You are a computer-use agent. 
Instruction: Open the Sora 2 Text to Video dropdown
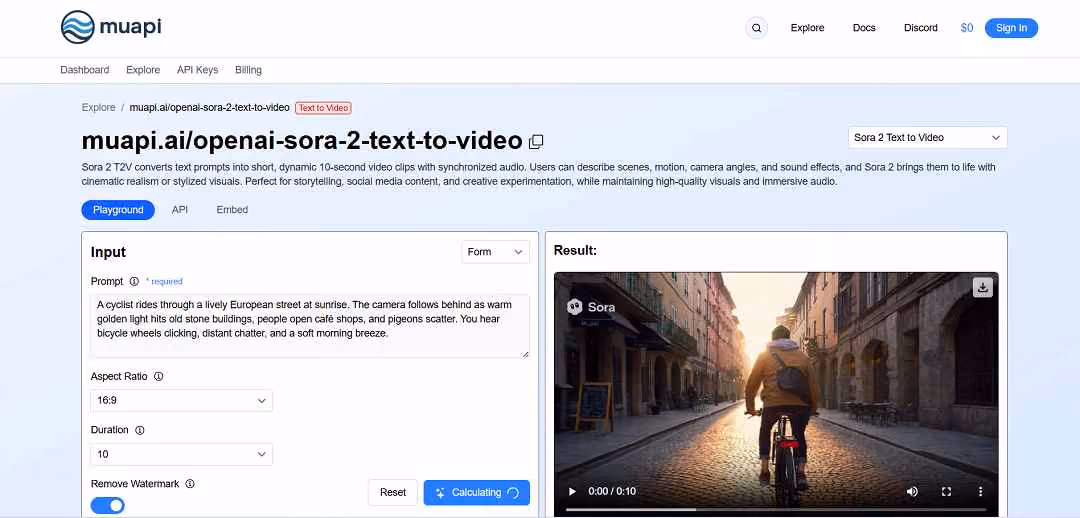(927, 138)
